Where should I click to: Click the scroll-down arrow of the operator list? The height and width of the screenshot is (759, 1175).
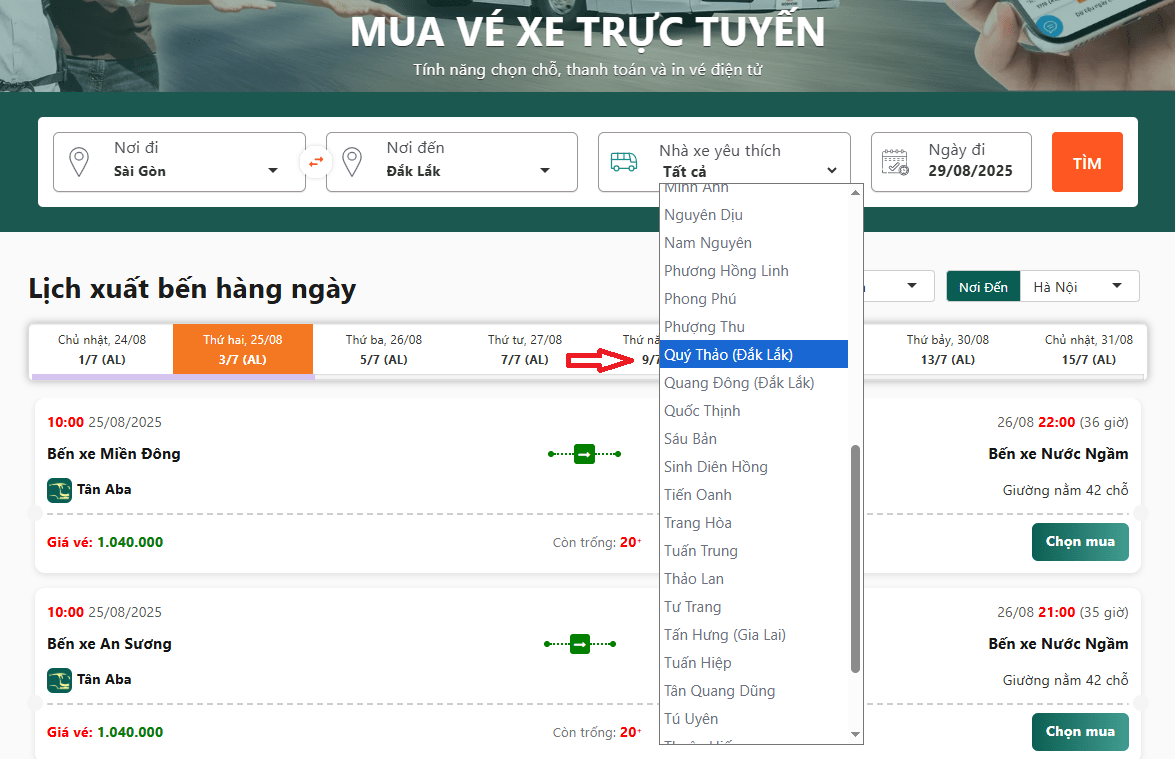855,735
